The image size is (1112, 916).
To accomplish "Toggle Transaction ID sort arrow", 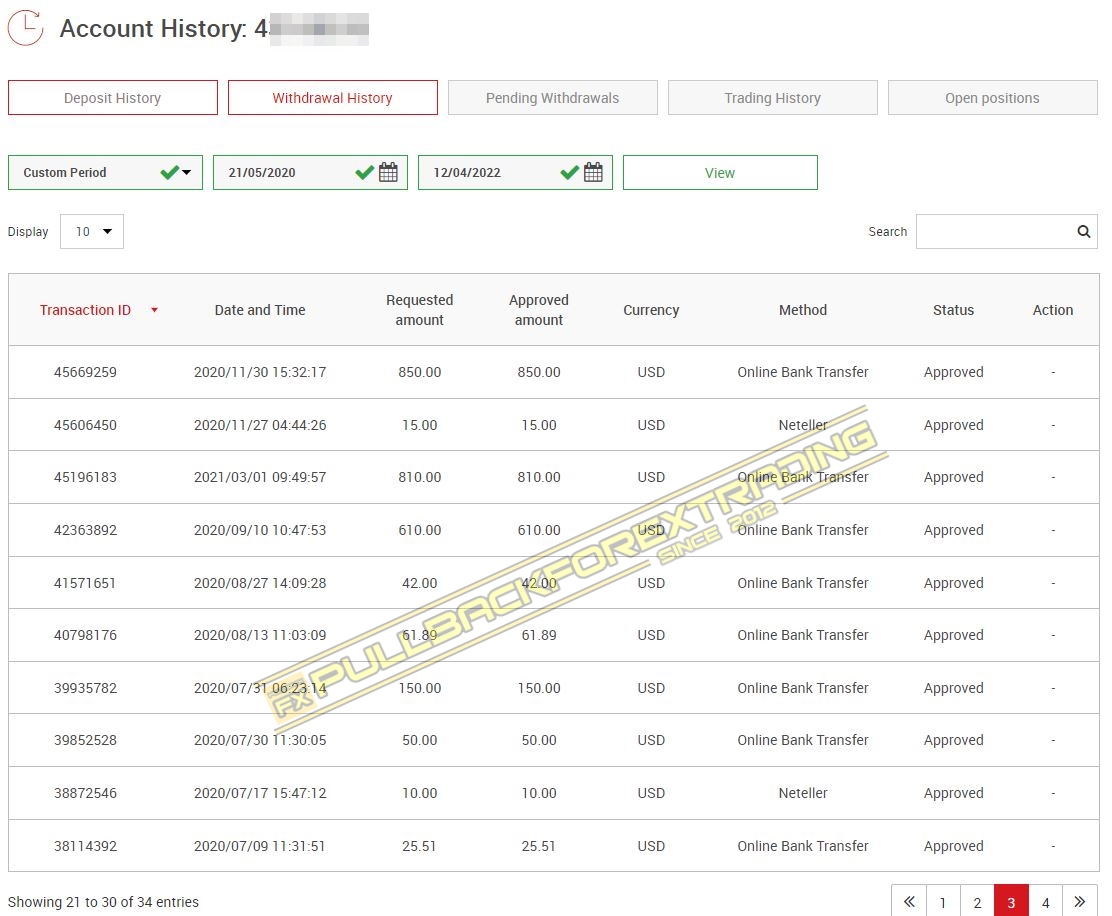I will point(154,310).
